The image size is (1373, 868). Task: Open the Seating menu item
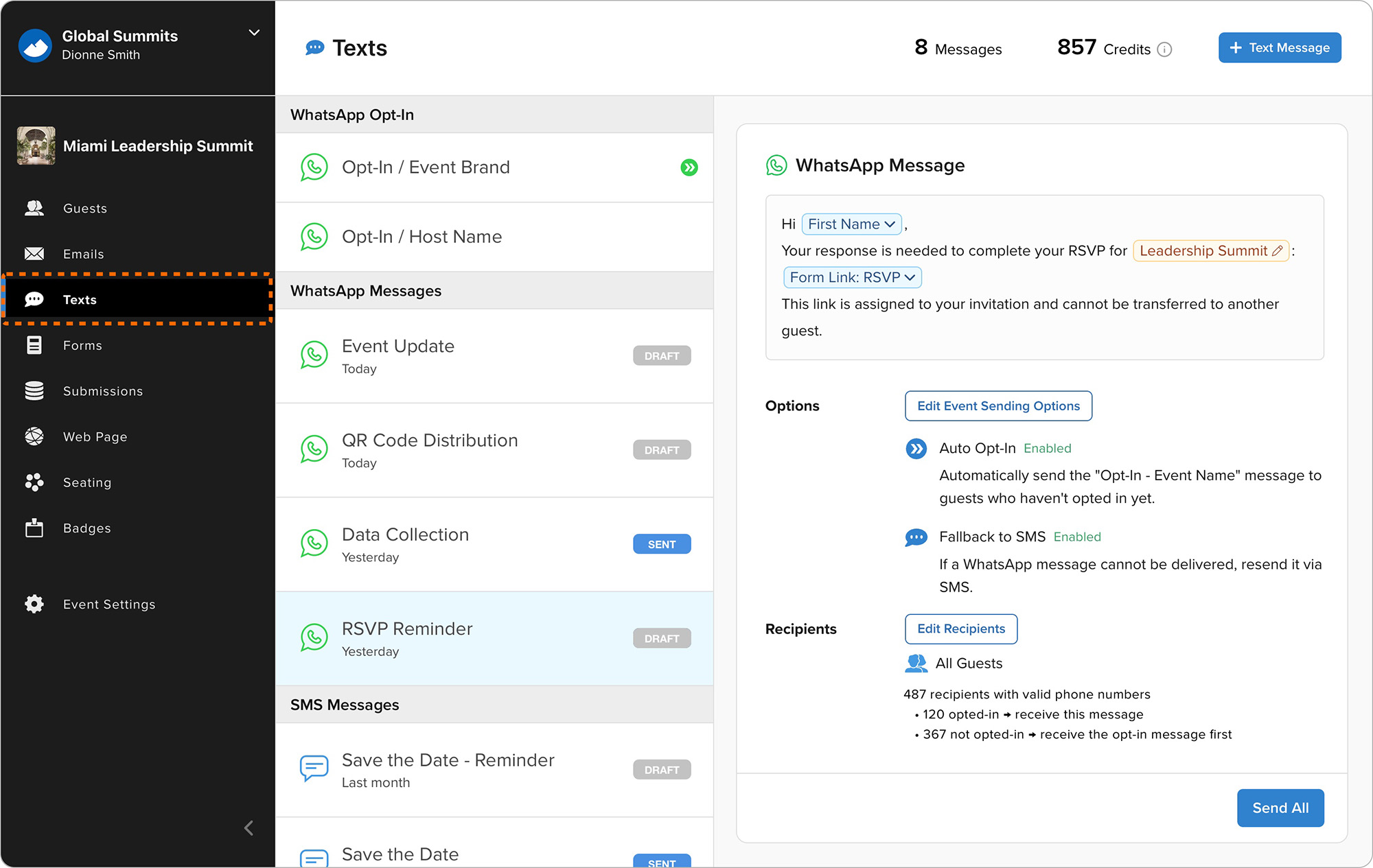[137, 482]
